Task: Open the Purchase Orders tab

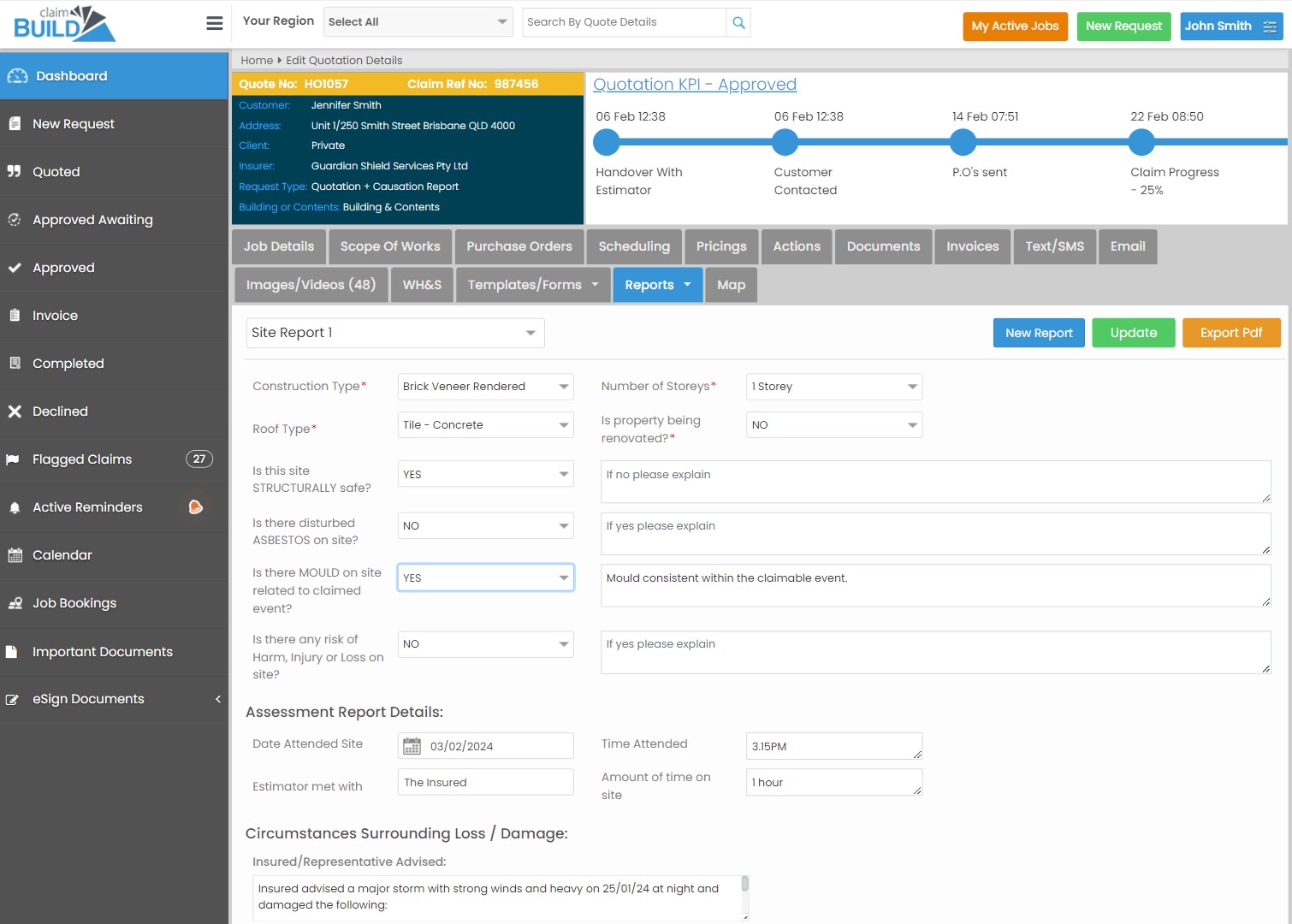Action: (x=519, y=246)
